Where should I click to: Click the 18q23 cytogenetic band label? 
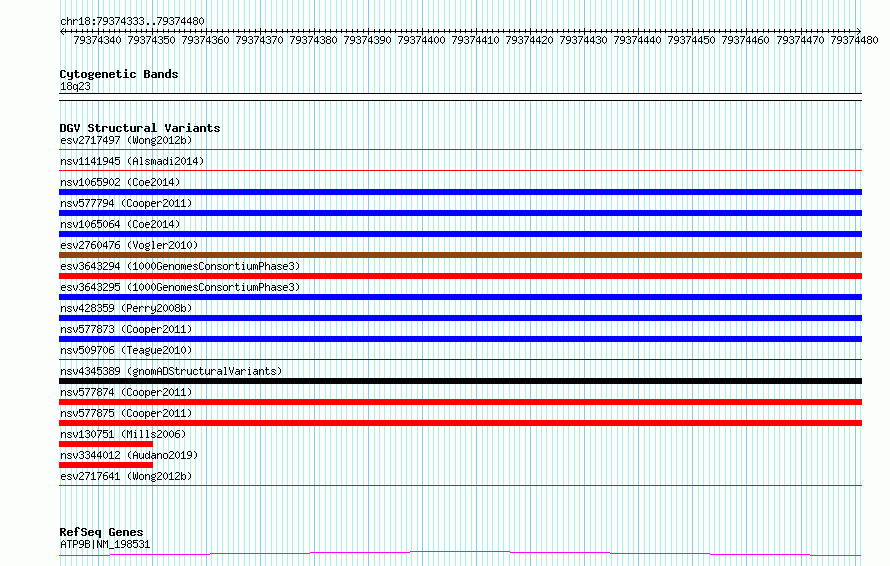coord(75,86)
